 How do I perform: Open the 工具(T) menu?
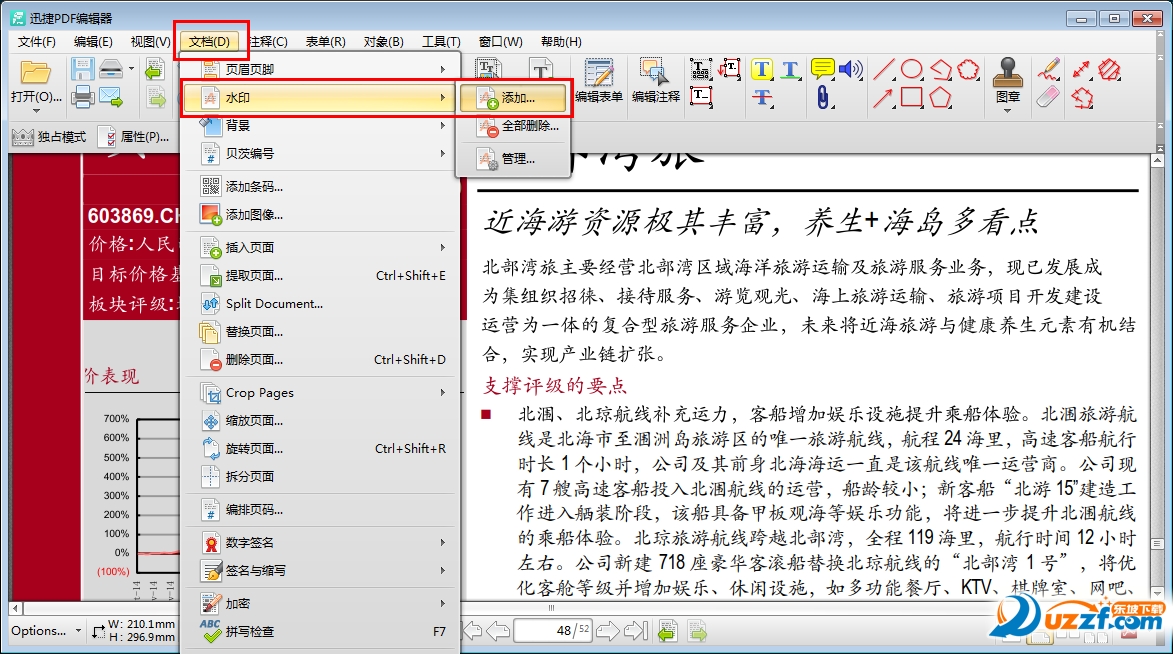(x=441, y=41)
